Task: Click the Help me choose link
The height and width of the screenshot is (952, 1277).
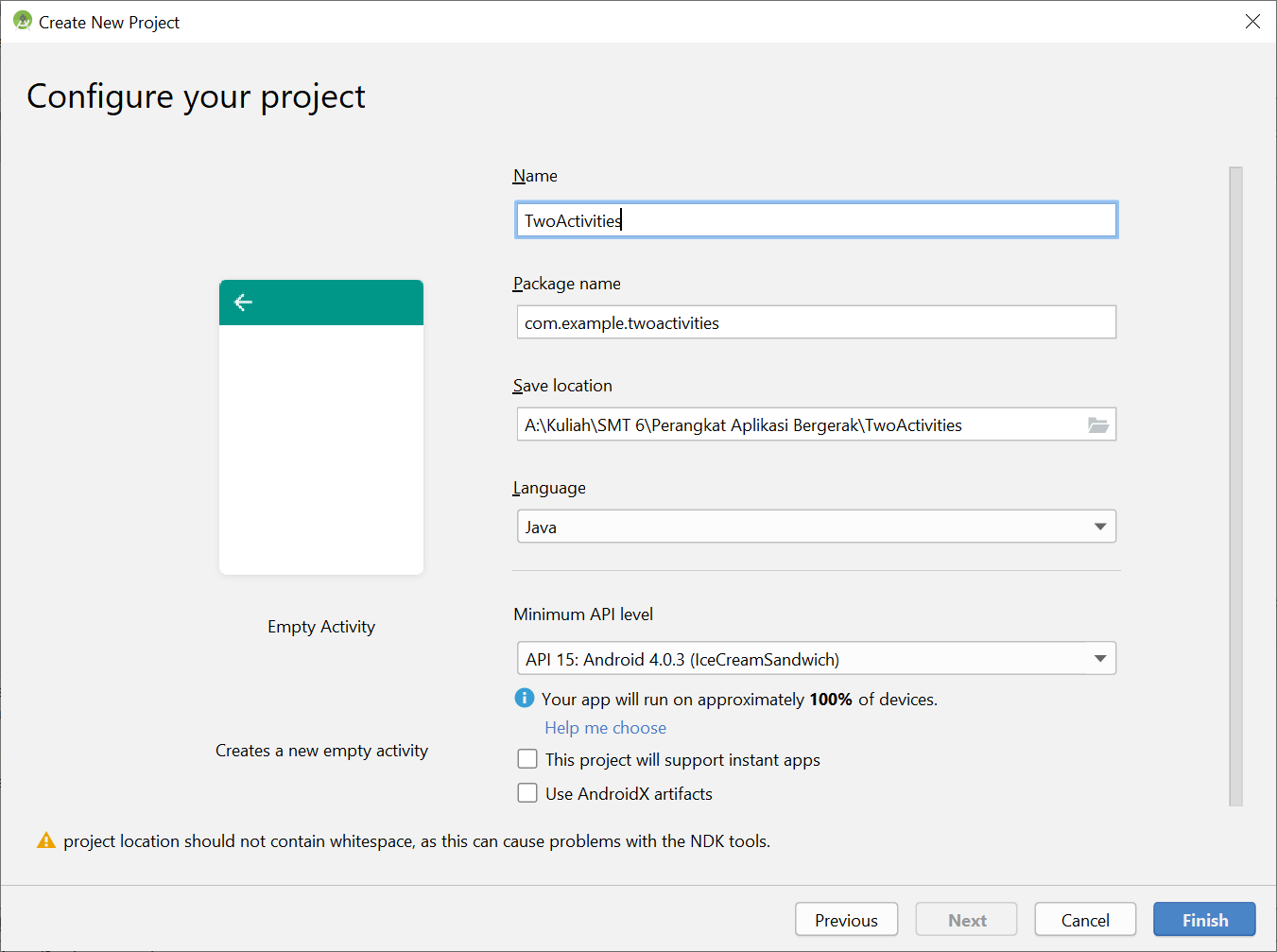Action: (x=605, y=727)
